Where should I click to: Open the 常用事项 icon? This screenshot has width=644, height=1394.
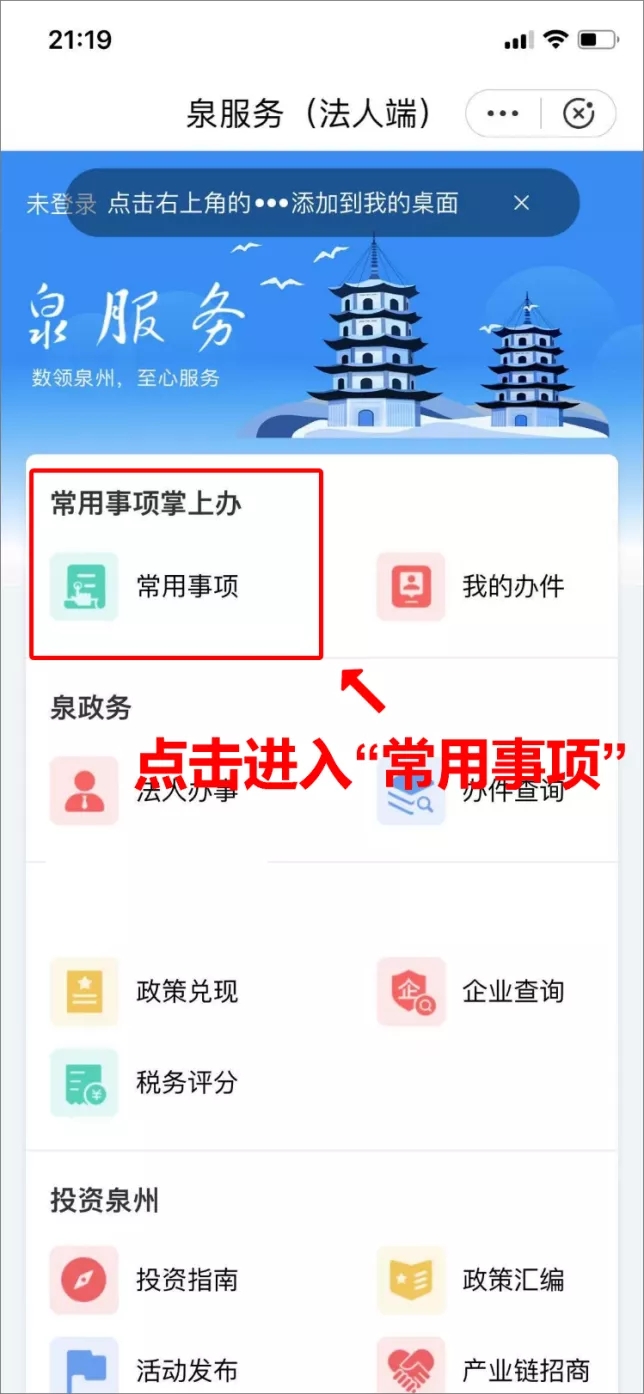(x=84, y=587)
